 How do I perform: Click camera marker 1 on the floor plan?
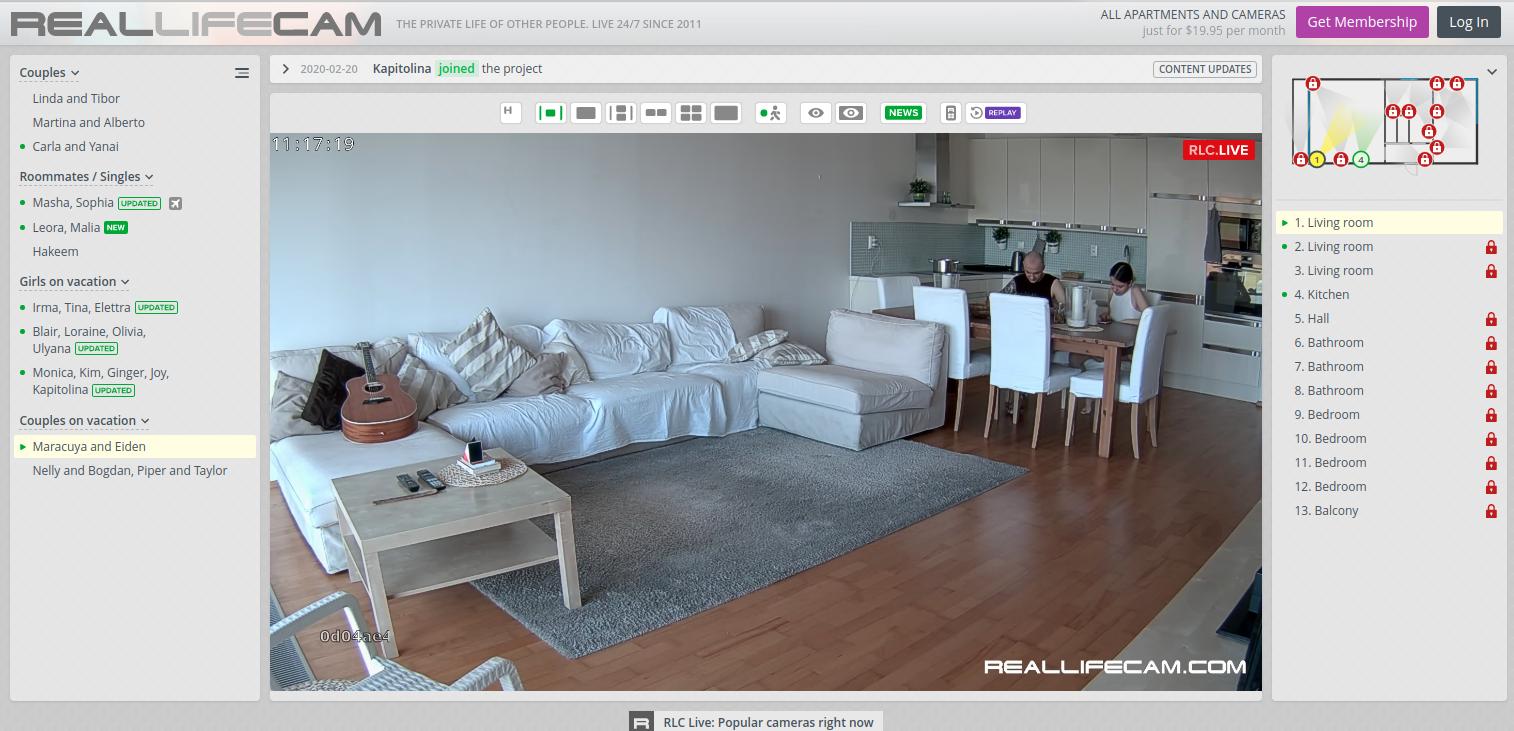[1317, 159]
